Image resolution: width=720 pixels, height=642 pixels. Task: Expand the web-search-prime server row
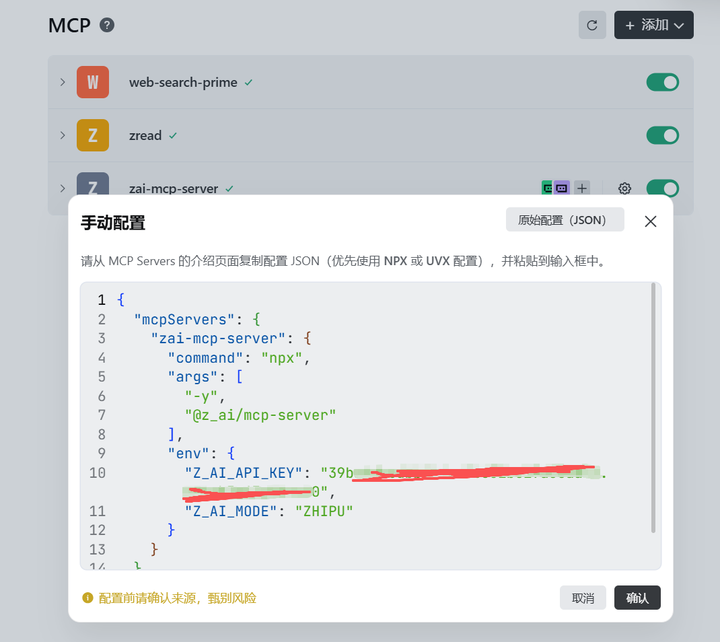click(x=62, y=82)
